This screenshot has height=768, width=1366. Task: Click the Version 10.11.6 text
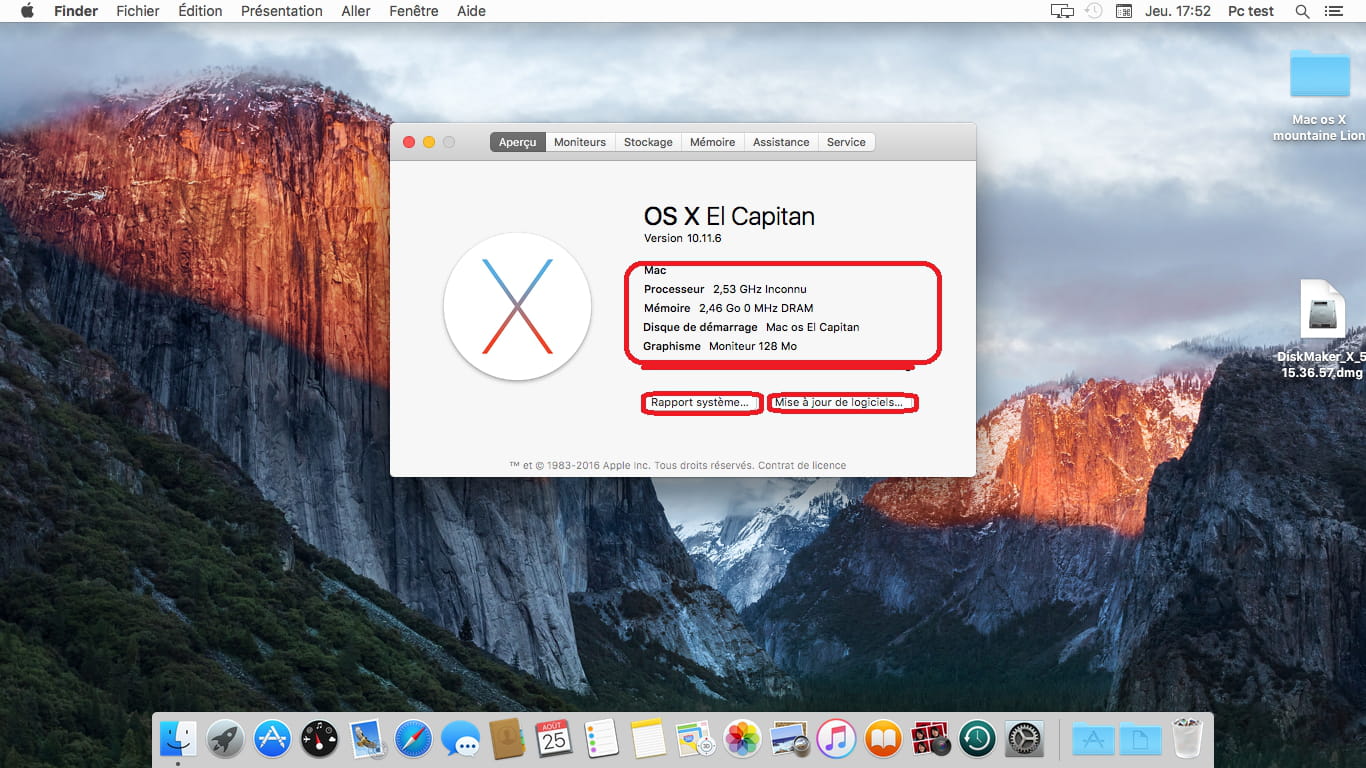pyautogui.click(x=682, y=238)
